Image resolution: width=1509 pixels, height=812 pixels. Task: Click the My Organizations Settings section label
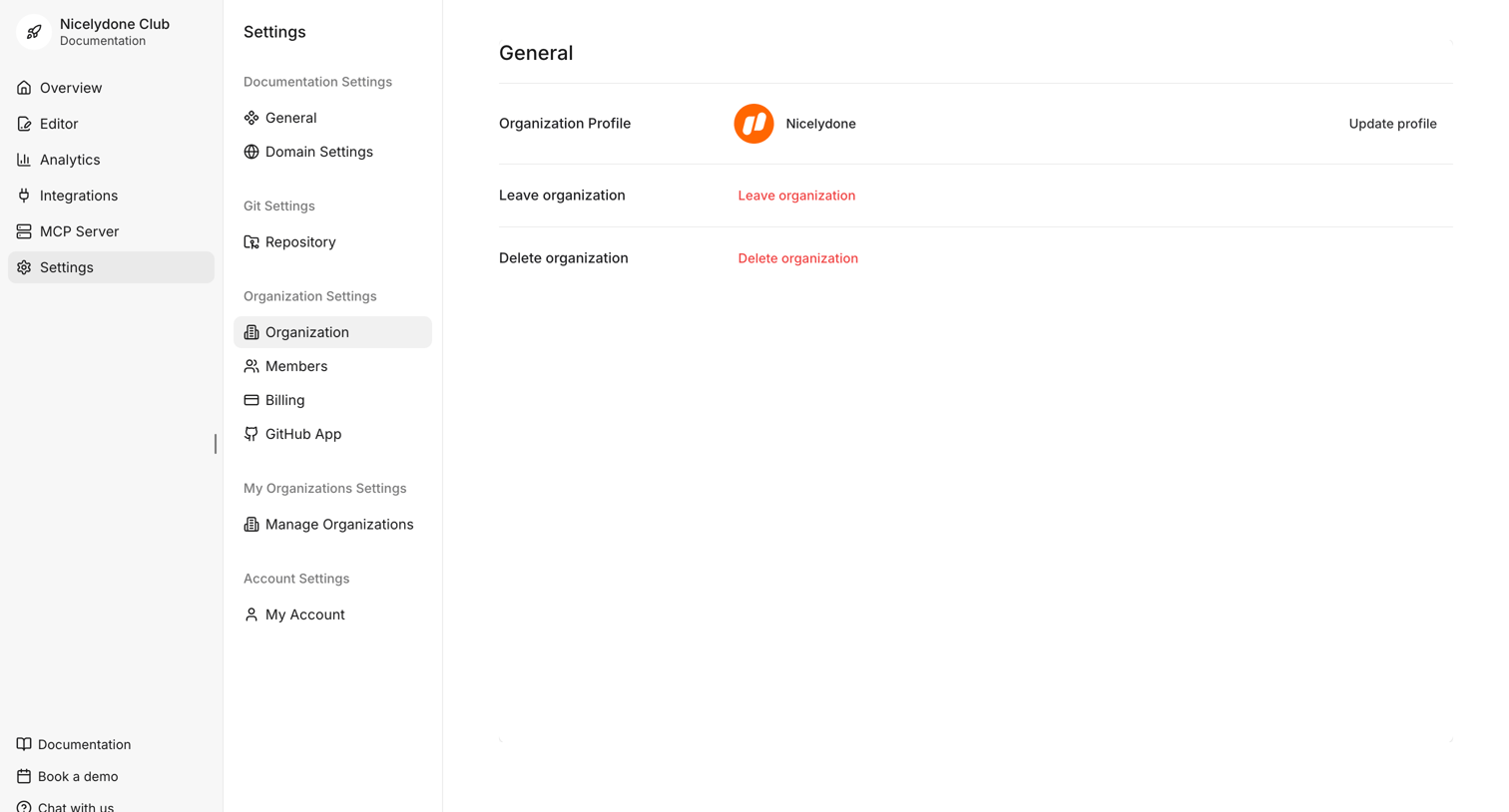coord(325,489)
